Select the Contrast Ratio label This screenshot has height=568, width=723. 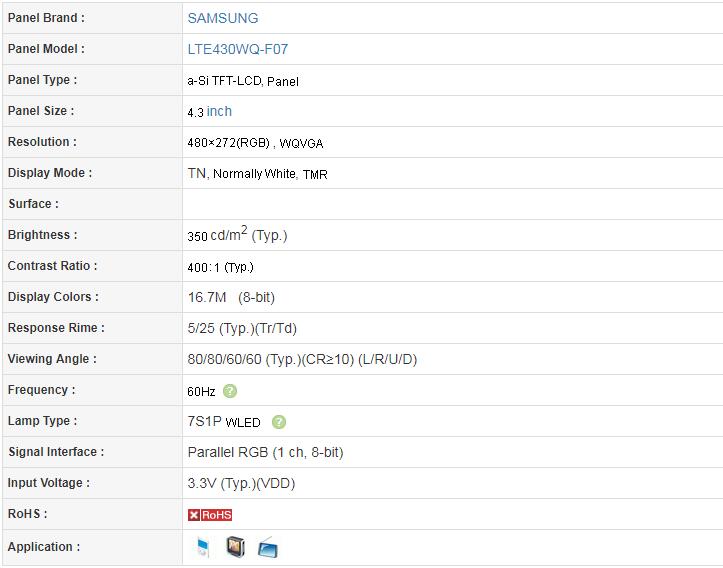pos(52,266)
